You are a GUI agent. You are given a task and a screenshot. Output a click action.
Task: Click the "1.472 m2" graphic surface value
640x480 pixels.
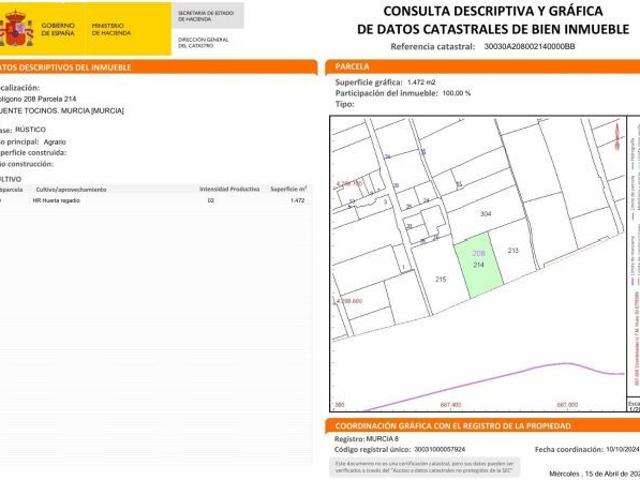[422, 82]
